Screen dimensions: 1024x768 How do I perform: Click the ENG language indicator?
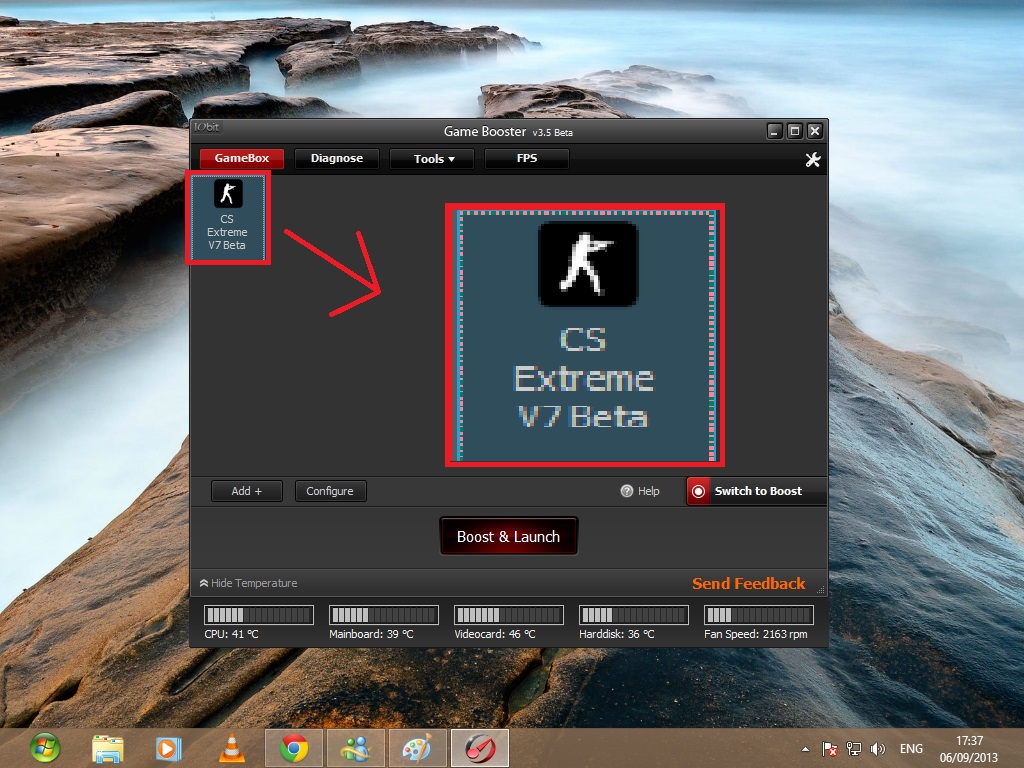click(911, 749)
